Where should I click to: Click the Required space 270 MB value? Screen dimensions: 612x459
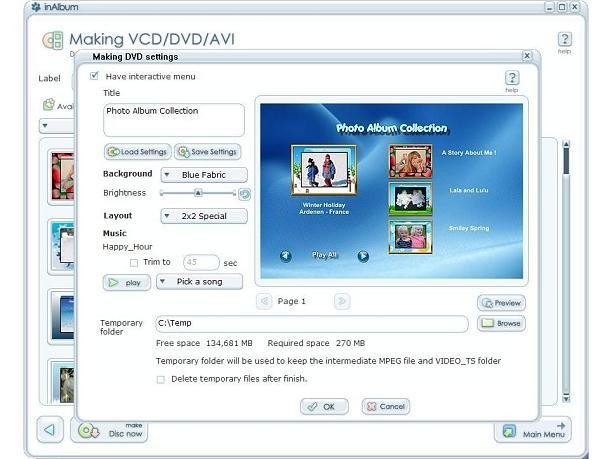click(x=350, y=343)
